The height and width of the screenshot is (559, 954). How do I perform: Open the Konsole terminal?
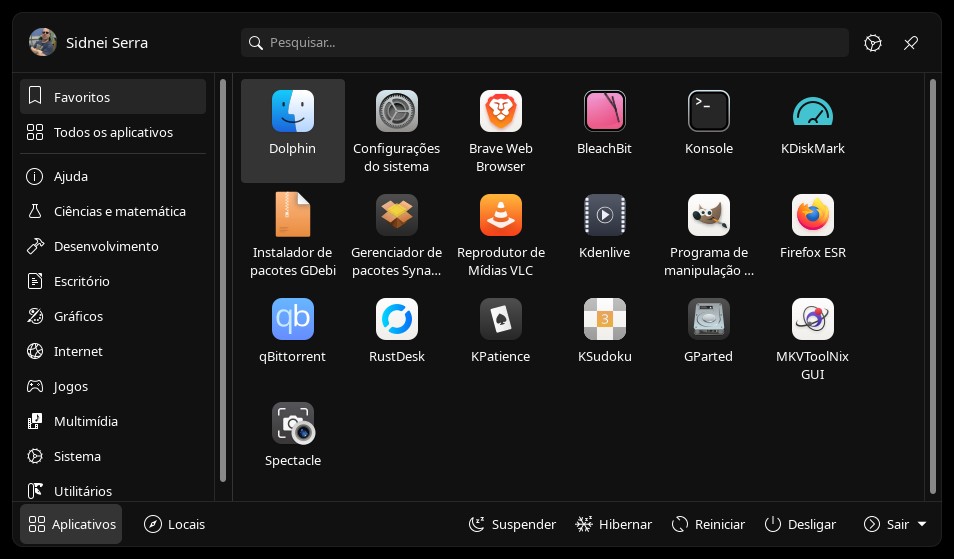pos(709,130)
